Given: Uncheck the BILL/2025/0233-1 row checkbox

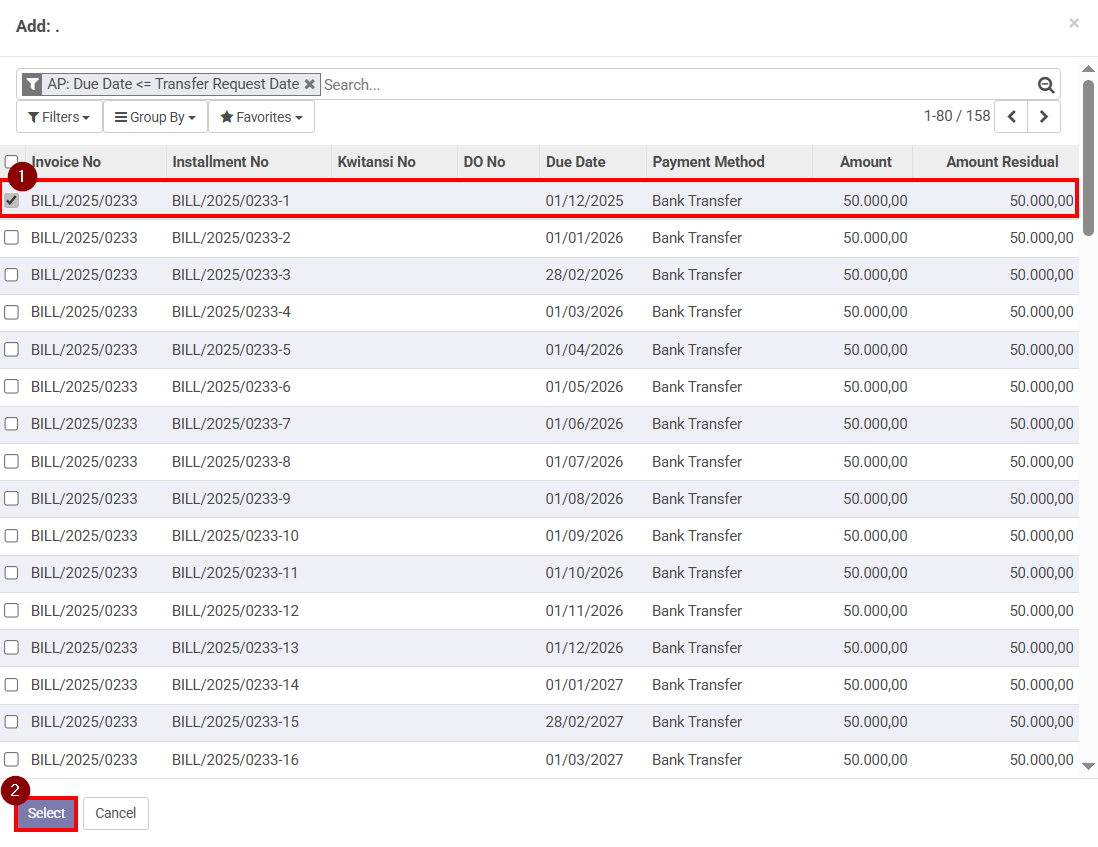Looking at the screenshot, I should pos(12,201).
